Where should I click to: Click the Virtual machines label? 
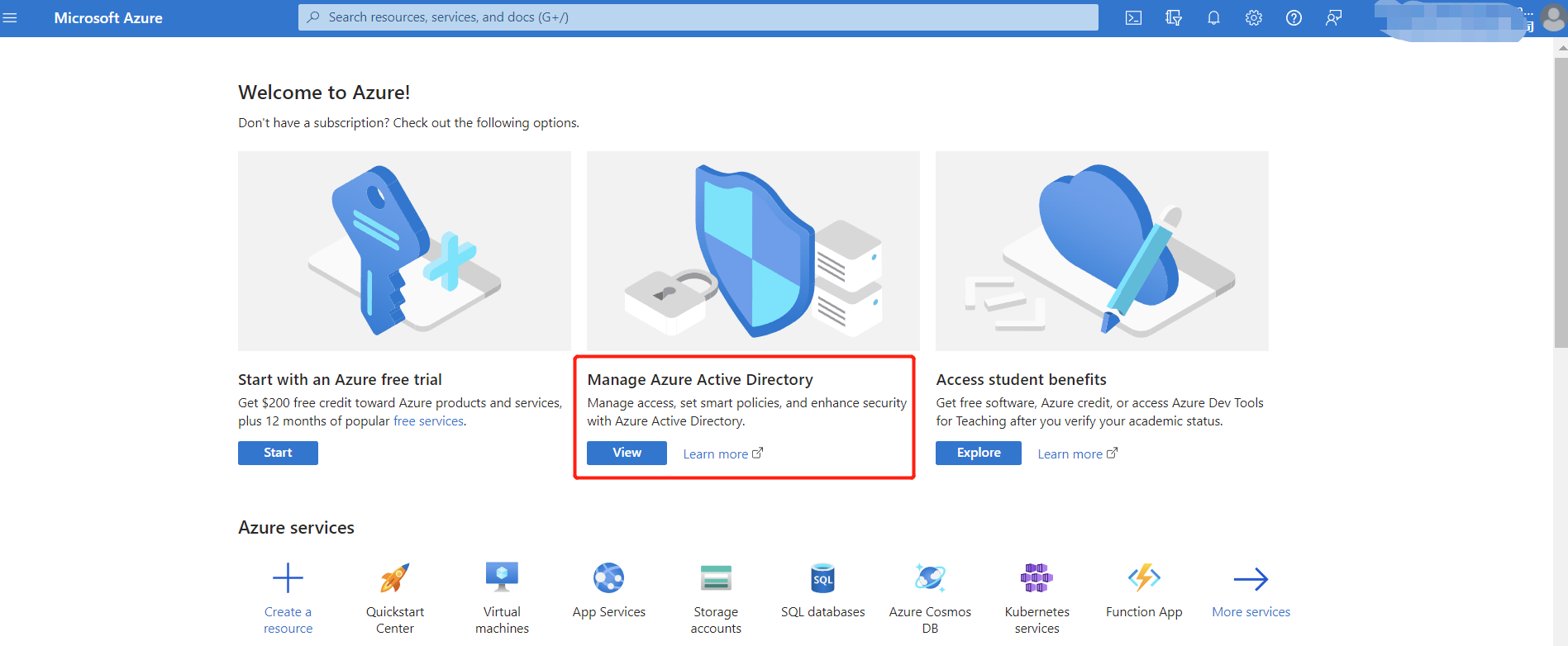502,620
